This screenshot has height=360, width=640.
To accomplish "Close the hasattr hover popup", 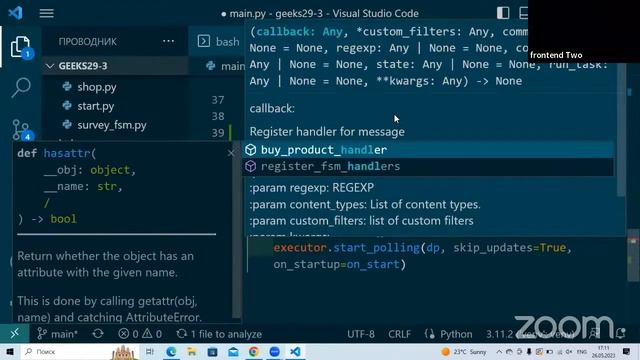I will (231, 153).
